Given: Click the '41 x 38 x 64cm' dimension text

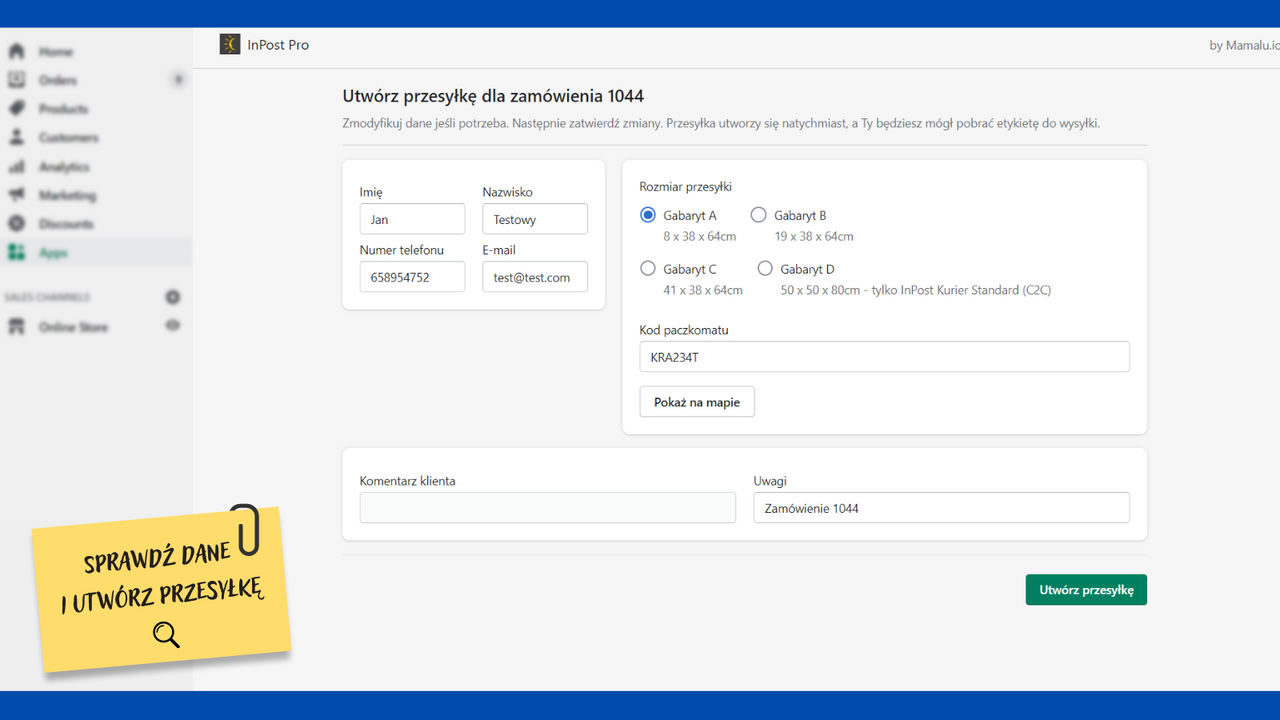Looking at the screenshot, I should tap(703, 291).
